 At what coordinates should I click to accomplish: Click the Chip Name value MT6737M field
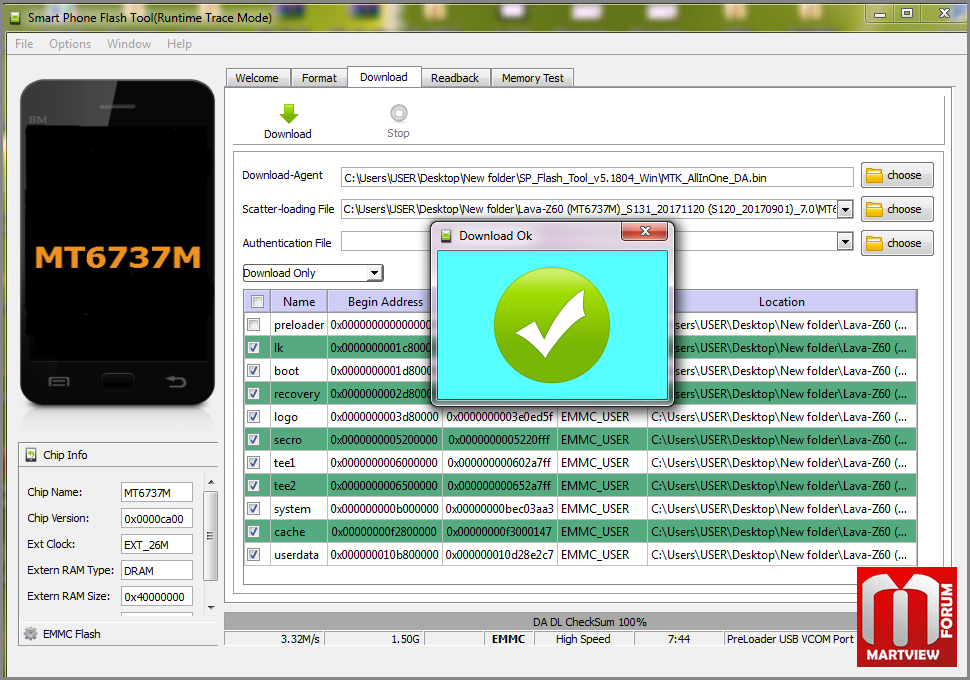(157, 493)
